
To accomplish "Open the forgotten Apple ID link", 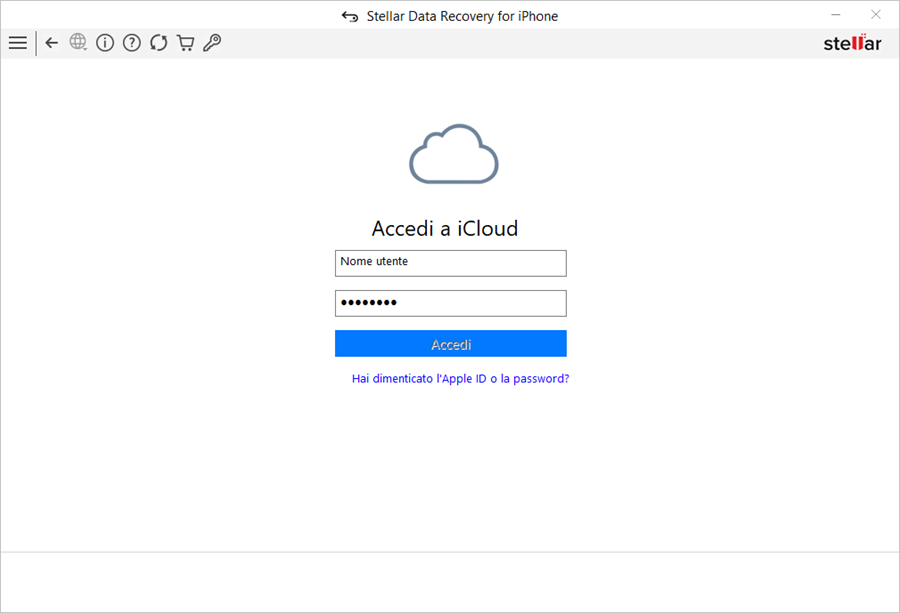I will [x=460, y=379].
